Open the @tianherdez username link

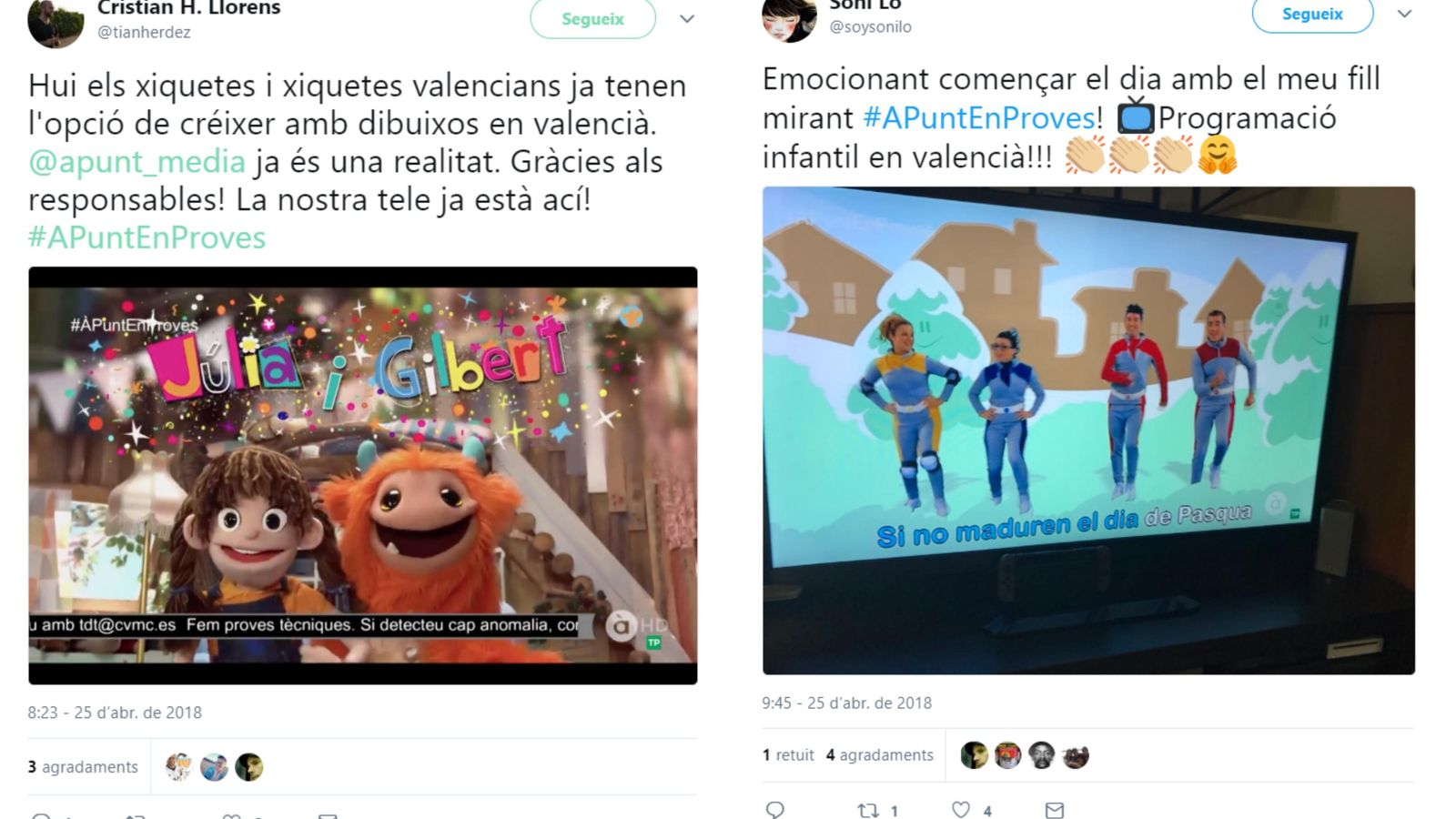[x=144, y=32]
